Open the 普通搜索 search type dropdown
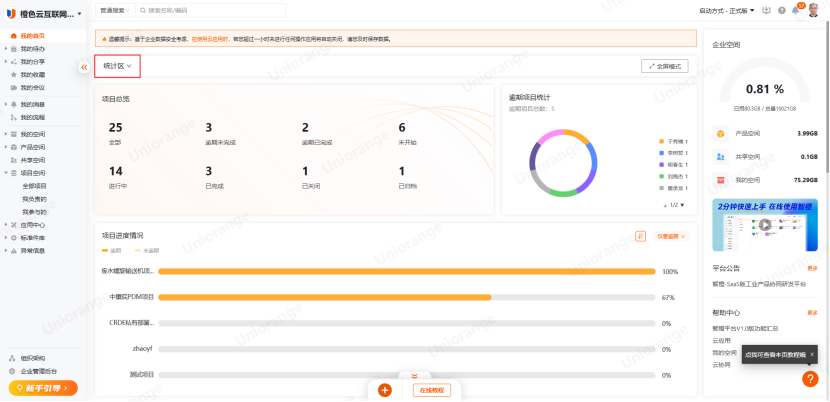The width and height of the screenshot is (830, 402). pos(114,10)
